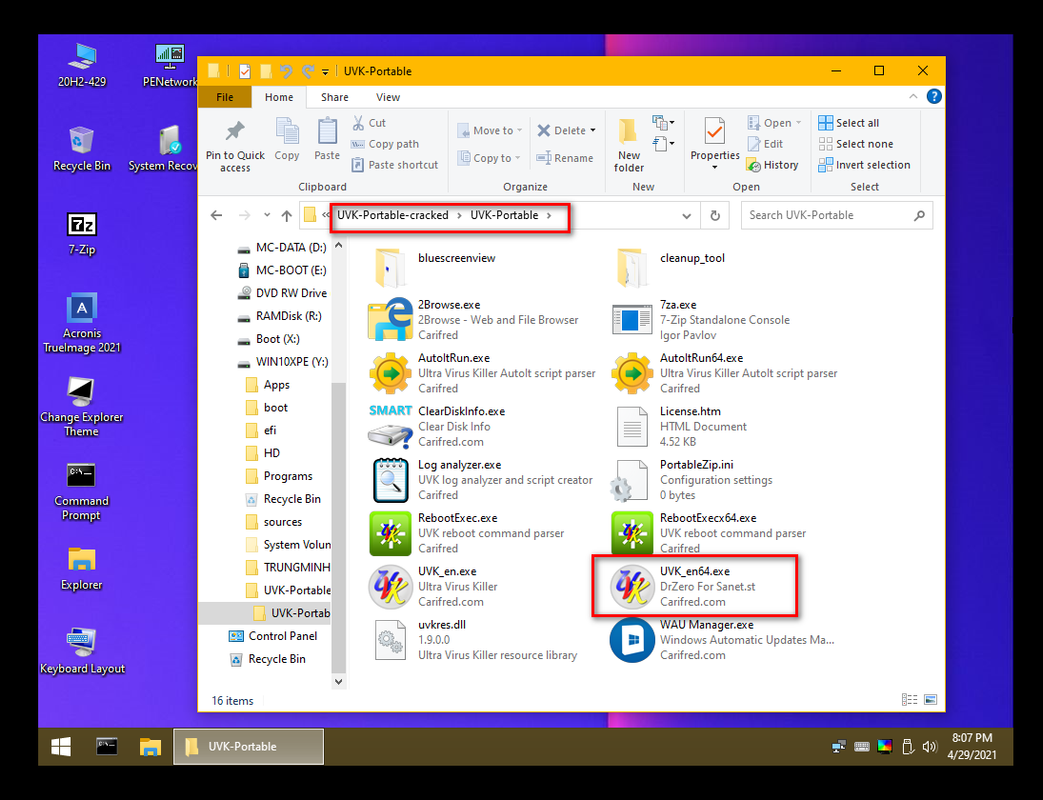This screenshot has height=800, width=1043.
Task: Open PENetwork desktop icon
Action: (170, 65)
